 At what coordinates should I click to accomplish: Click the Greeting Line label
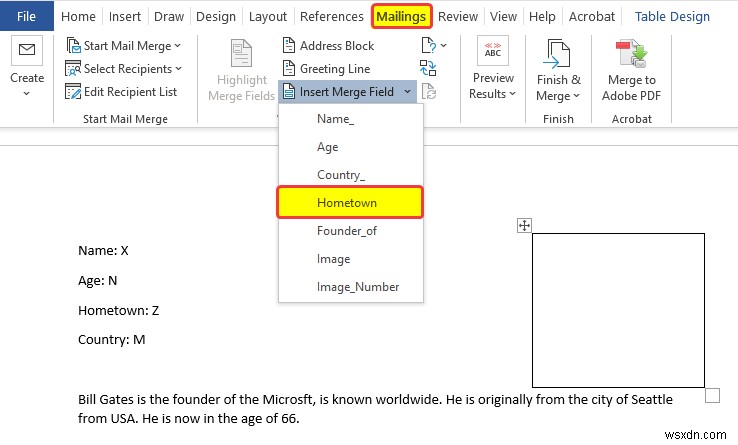[335, 69]
